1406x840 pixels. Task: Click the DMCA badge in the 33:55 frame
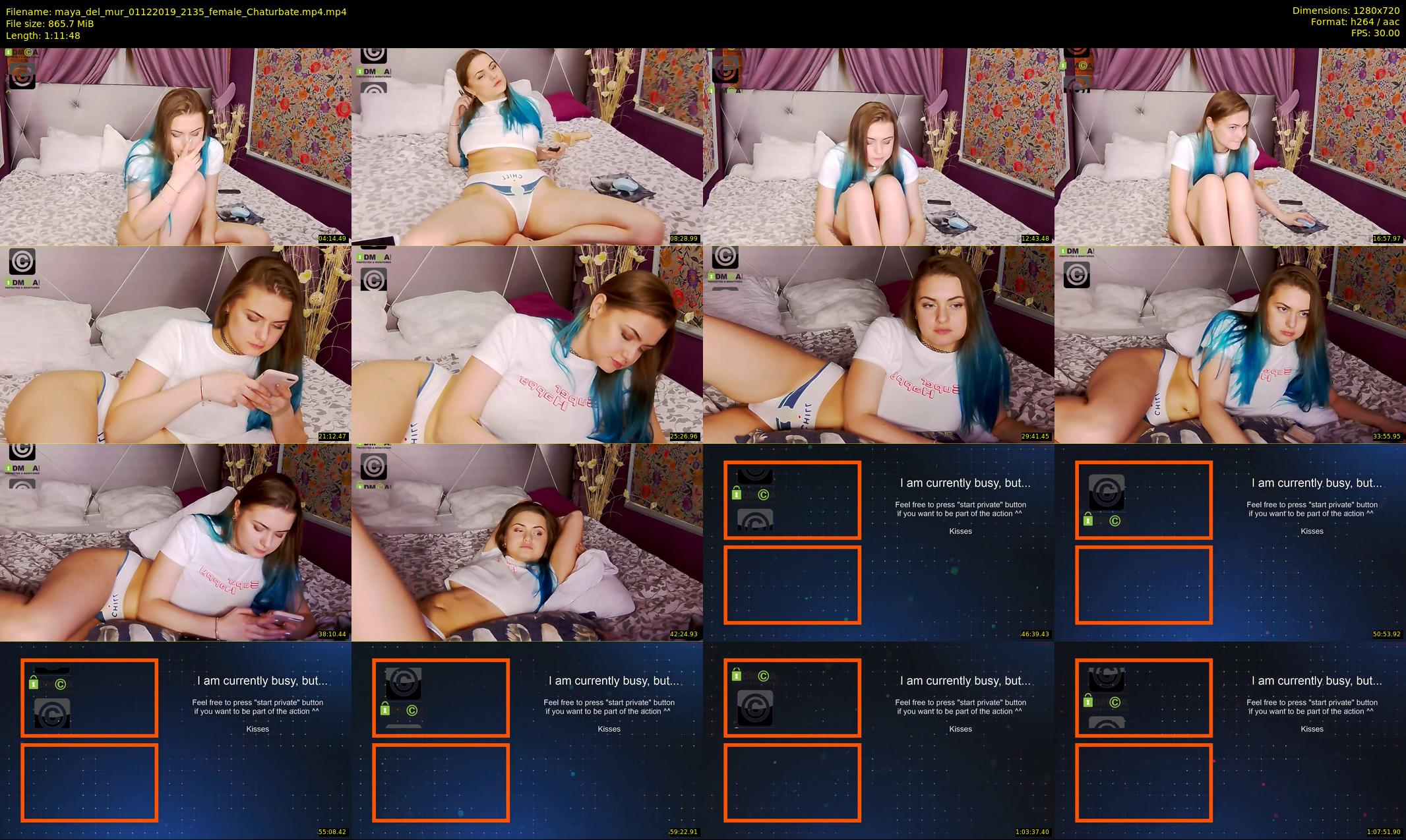click(1076, 252)
